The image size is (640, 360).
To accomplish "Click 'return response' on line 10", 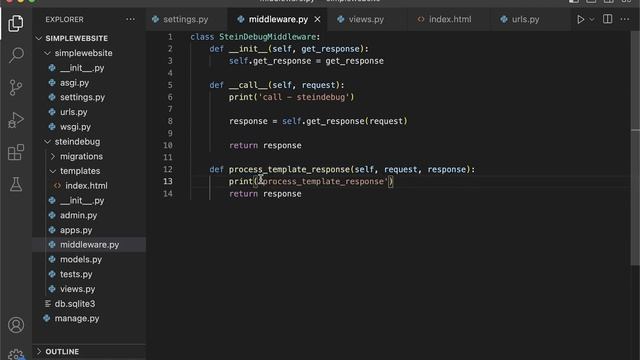I will click(x=265, y=145).
